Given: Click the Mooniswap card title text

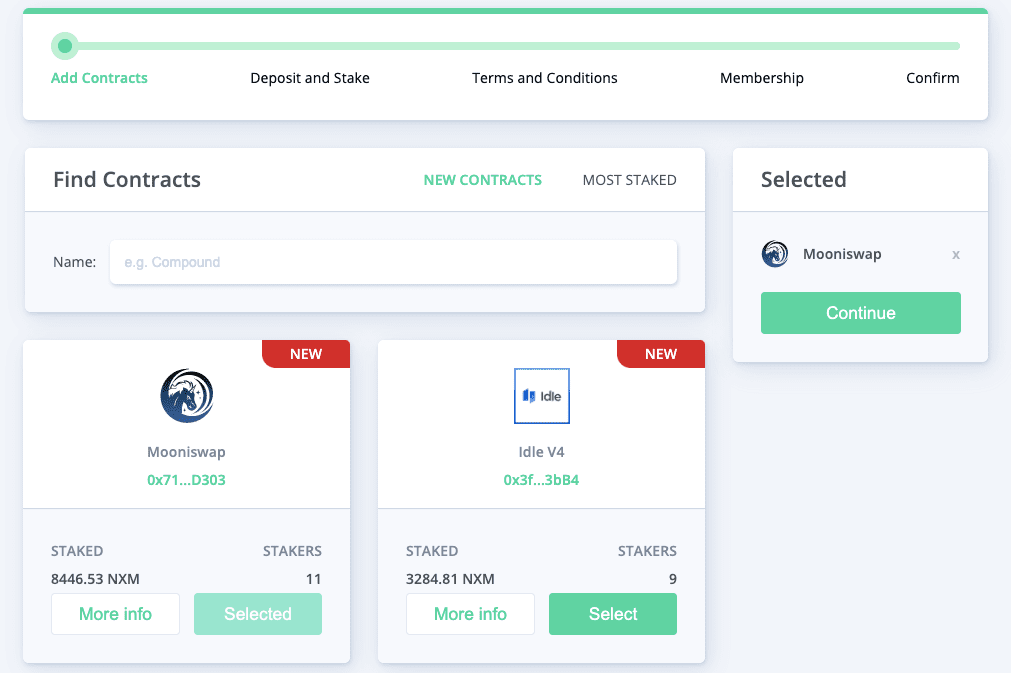Looking at the screenshot, I should tap(186, 452).
